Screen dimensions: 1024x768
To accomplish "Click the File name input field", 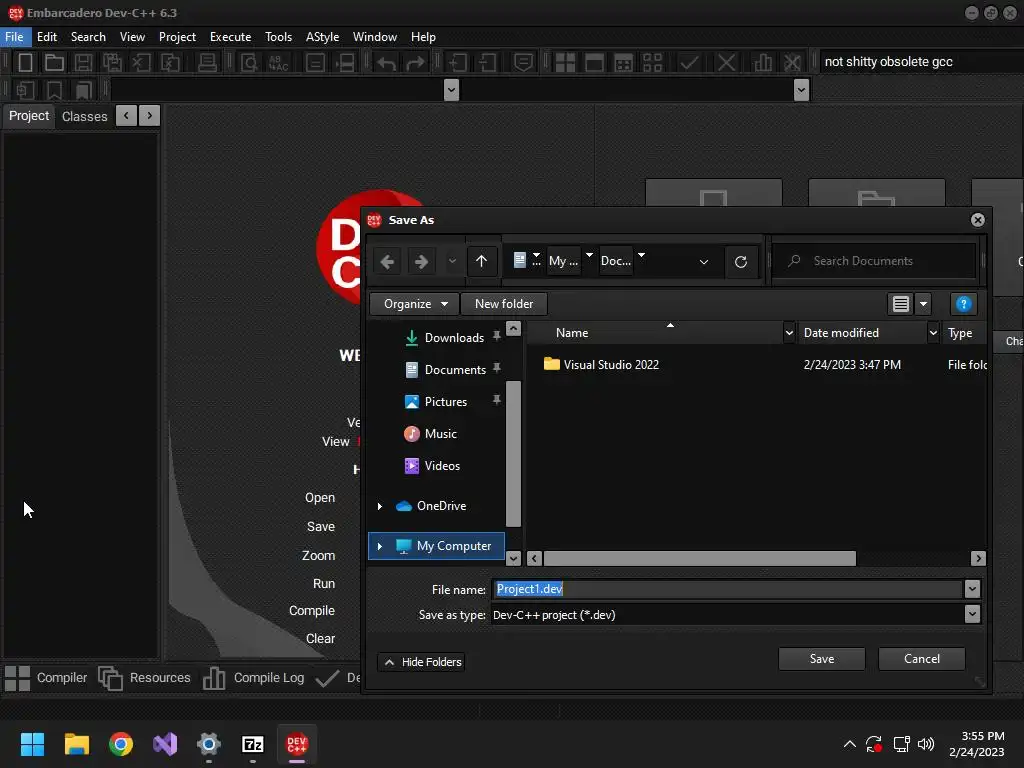I will tap(728, 589).
